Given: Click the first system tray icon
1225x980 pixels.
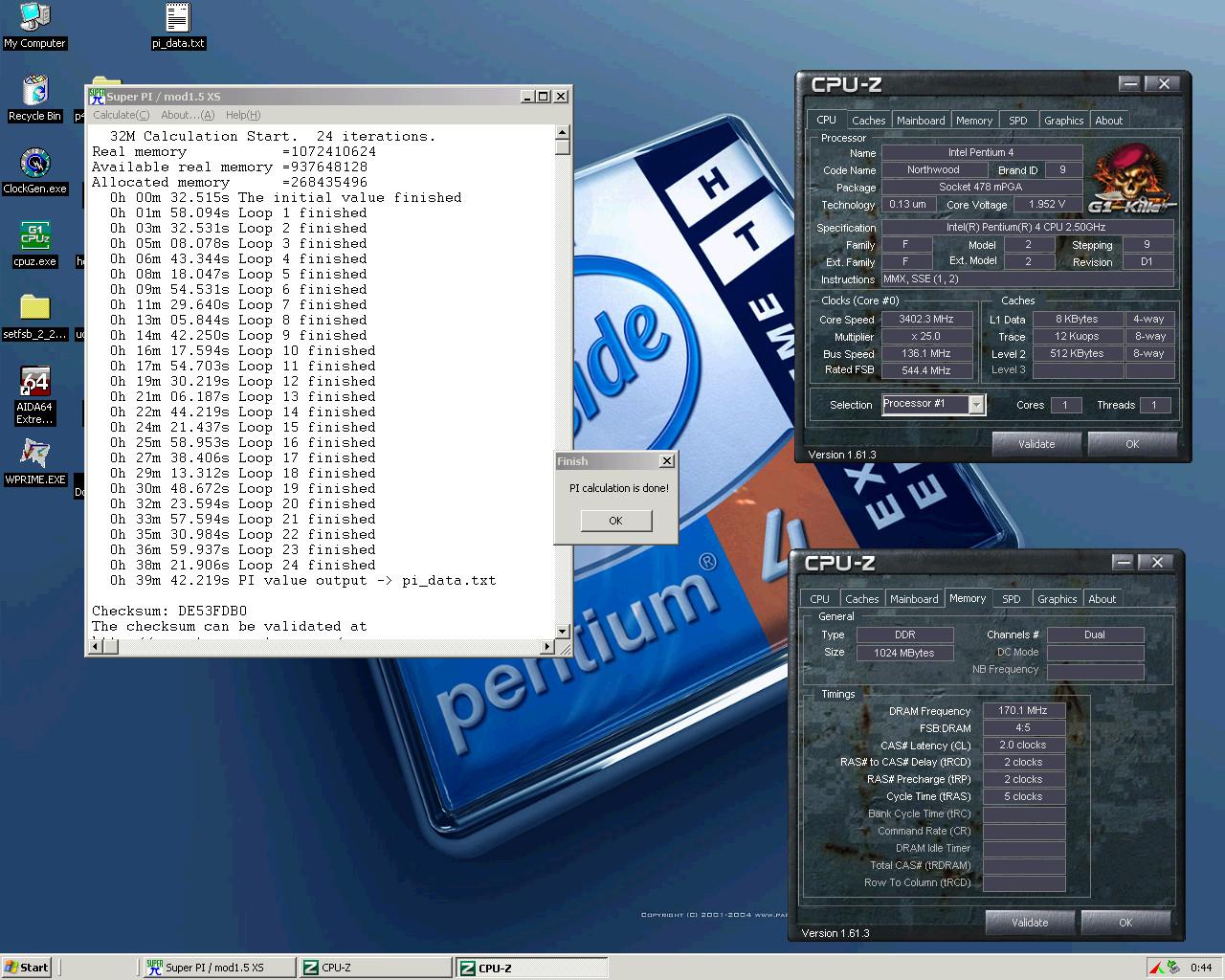Looking at the screenshot, I should (1157, 968).
